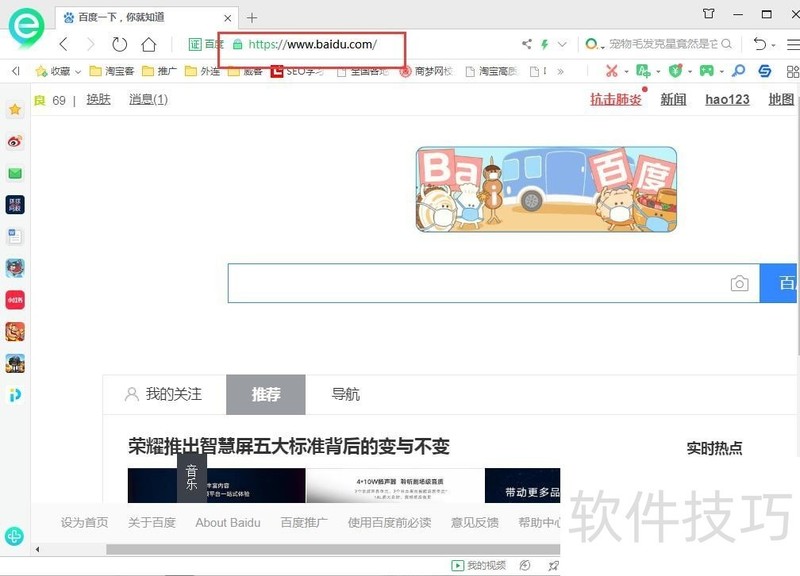This screenshot has height=576, width=800.
Task: Click the 换肤 link
Action: [x=98, y=99]
